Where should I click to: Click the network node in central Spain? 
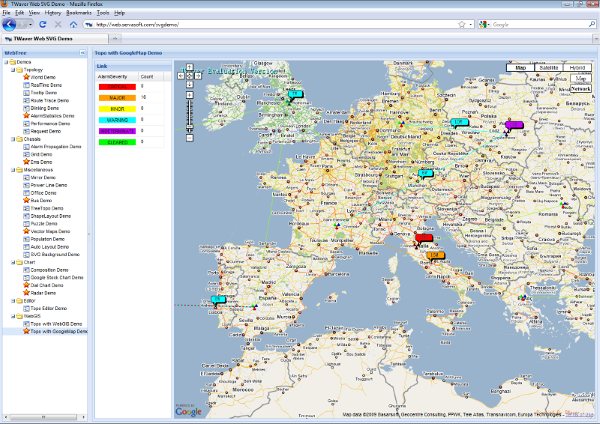coord(254,307)
